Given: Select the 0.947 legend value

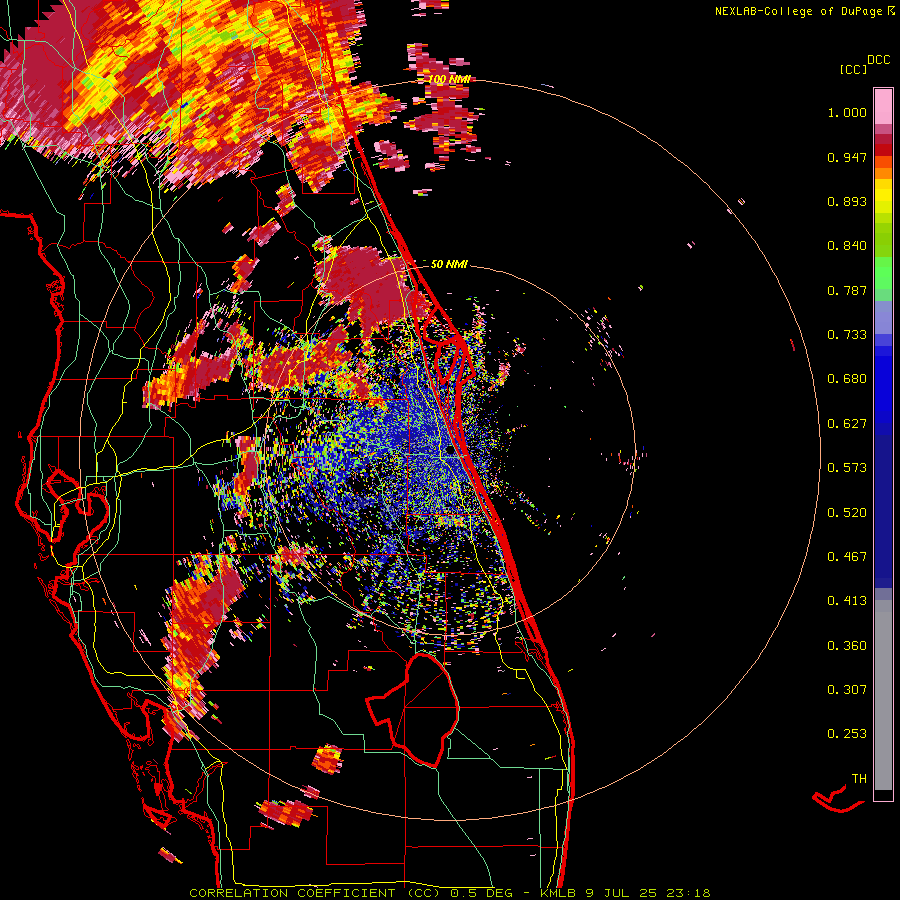Looking at the screenshot, I should 847,157.
